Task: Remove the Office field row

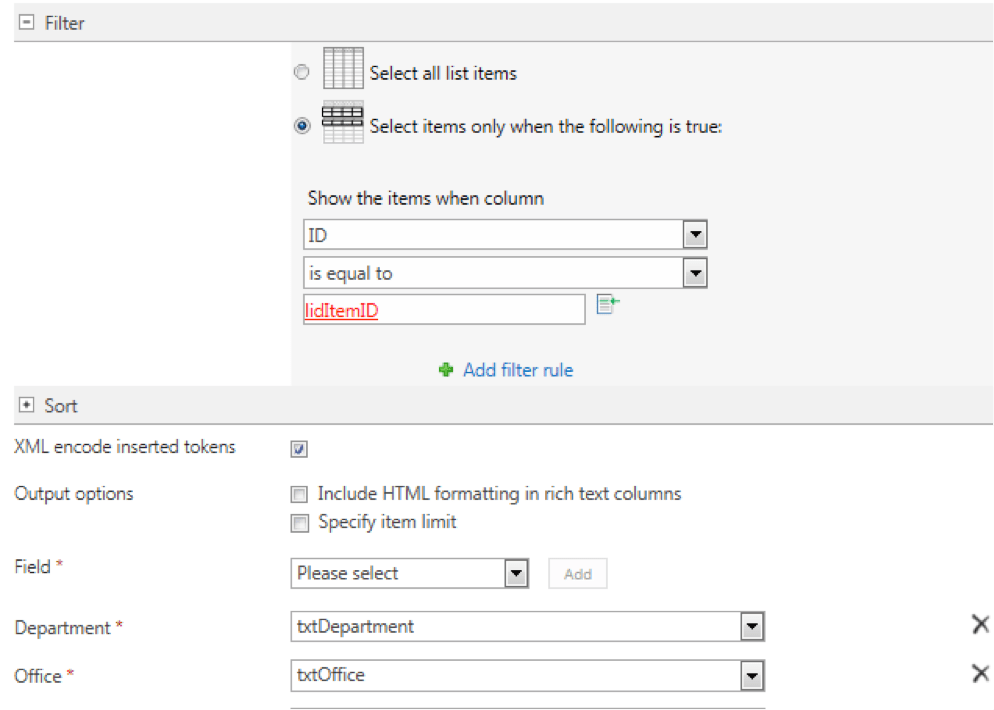Action: pyautogui.click(x=980, y=673)
